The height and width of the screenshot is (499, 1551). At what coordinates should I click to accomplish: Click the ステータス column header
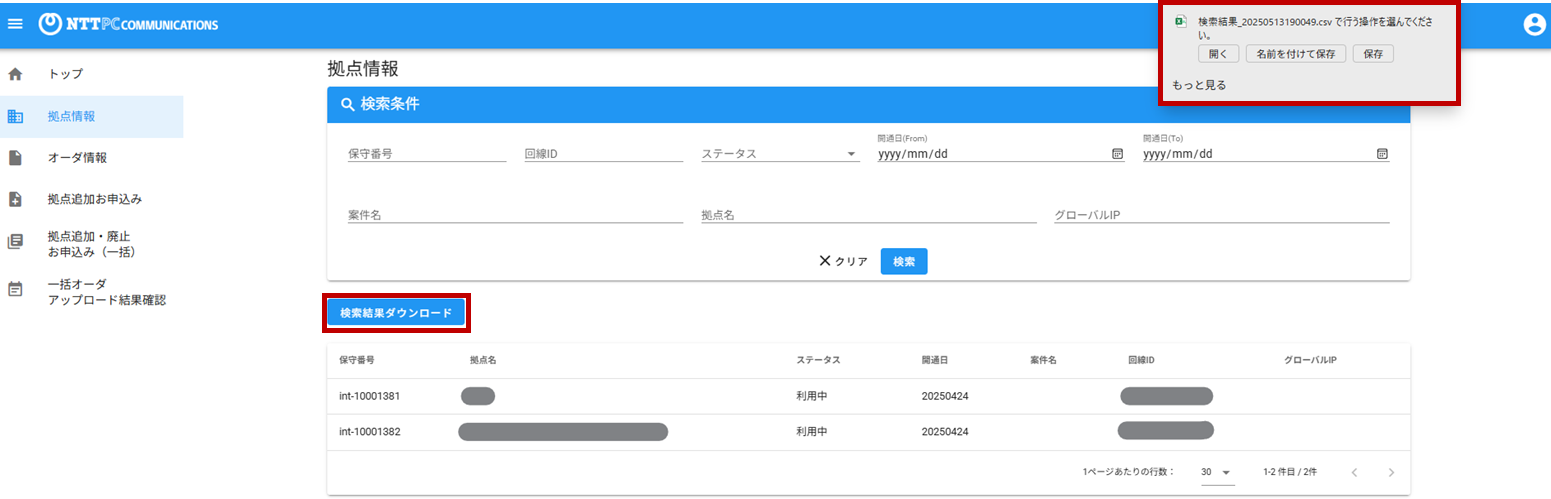(x=818, y=359)
